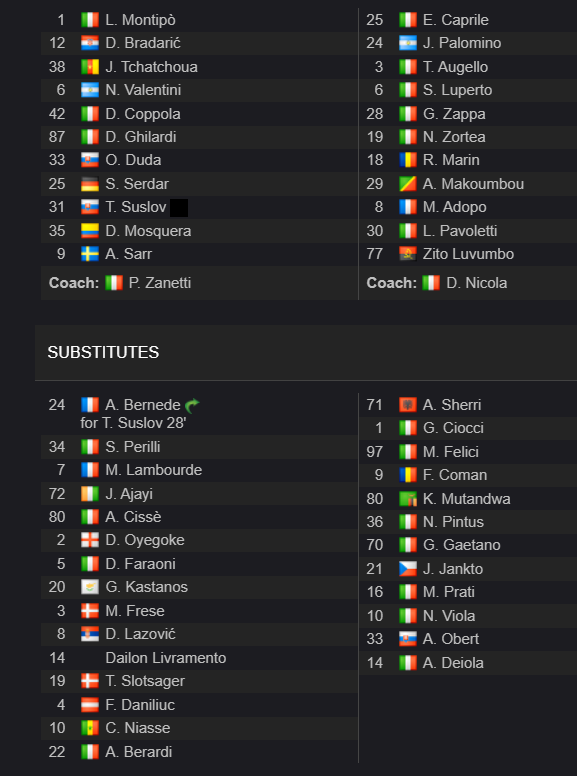The width and height of the screenshot is (577, 776).
Task: Open L. Pavoletti's player page
Action: (460, 231)
